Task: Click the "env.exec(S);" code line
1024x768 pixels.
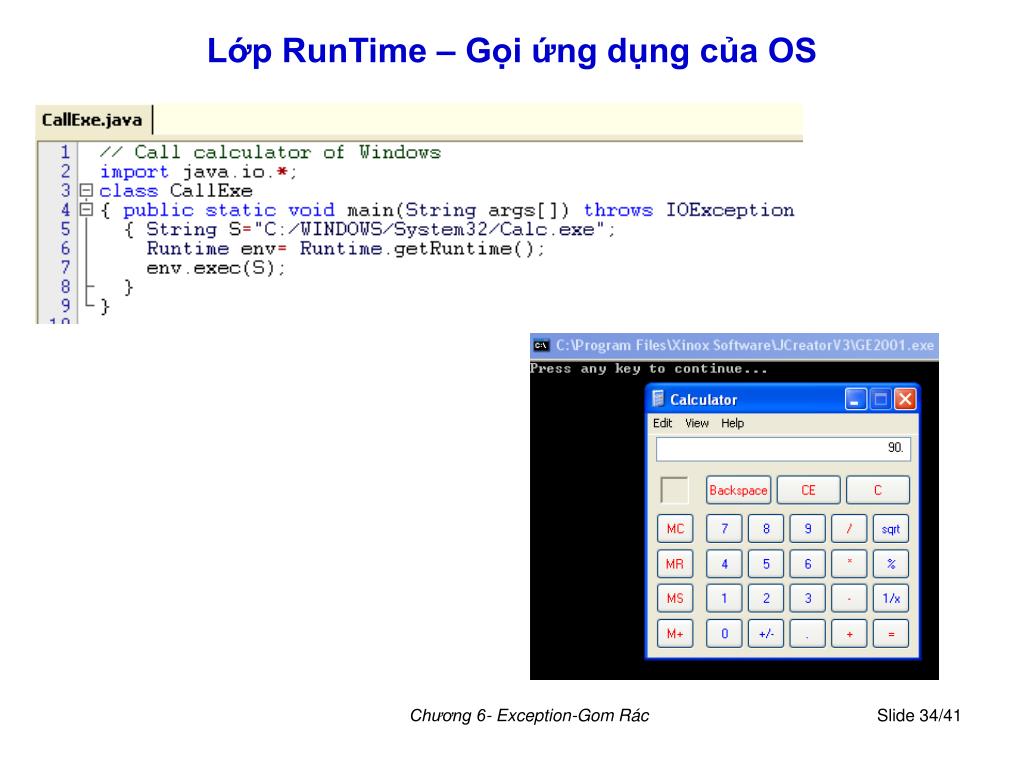Action: tap(216, 268)
